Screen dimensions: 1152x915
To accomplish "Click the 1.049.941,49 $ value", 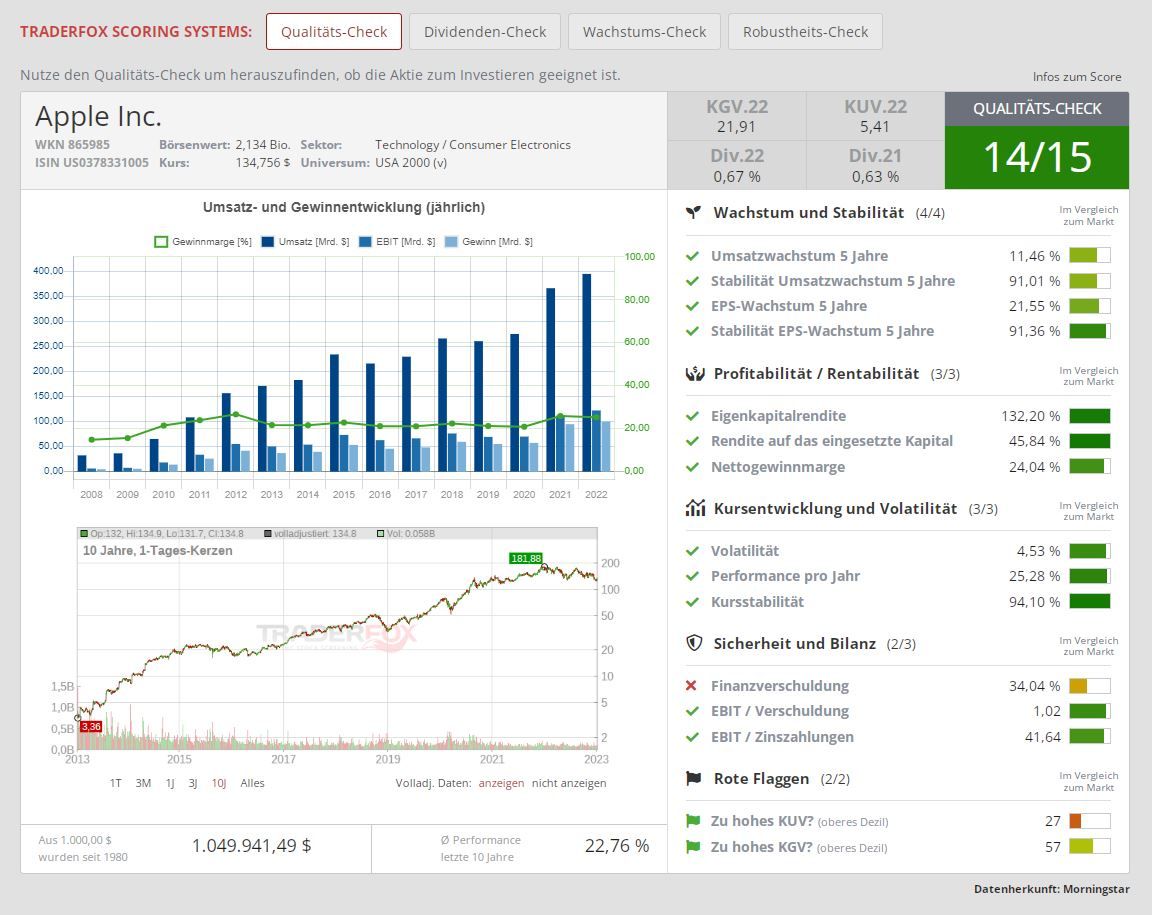I will tap(251, 846).
